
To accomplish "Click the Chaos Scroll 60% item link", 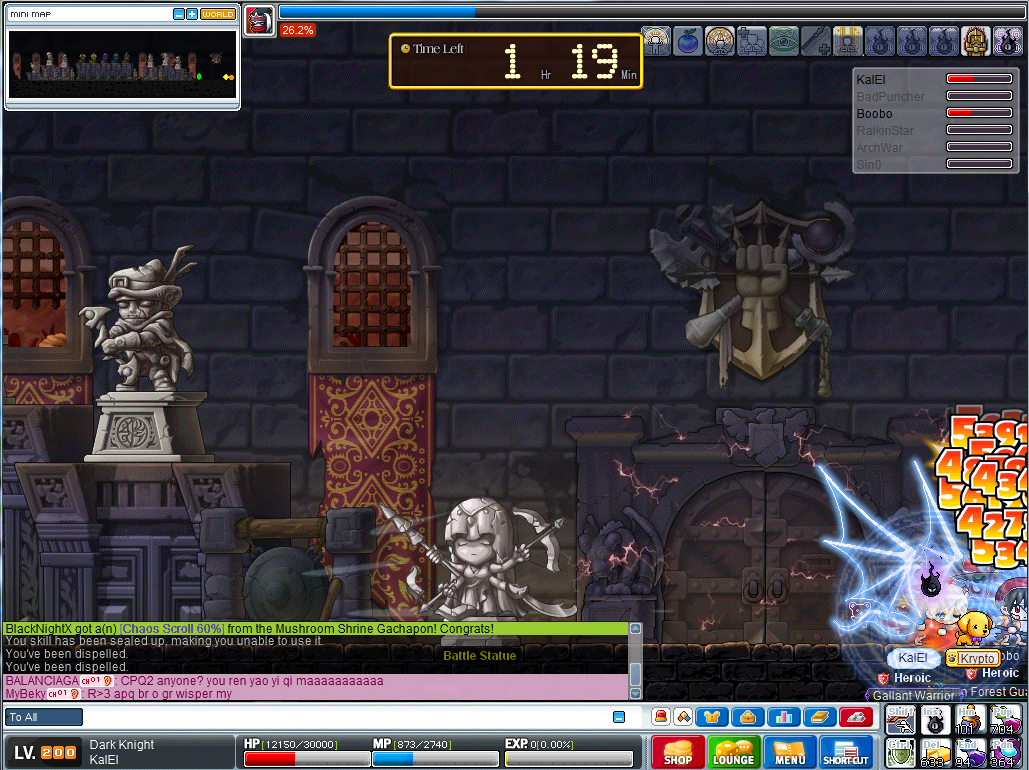I will point(173,629).
